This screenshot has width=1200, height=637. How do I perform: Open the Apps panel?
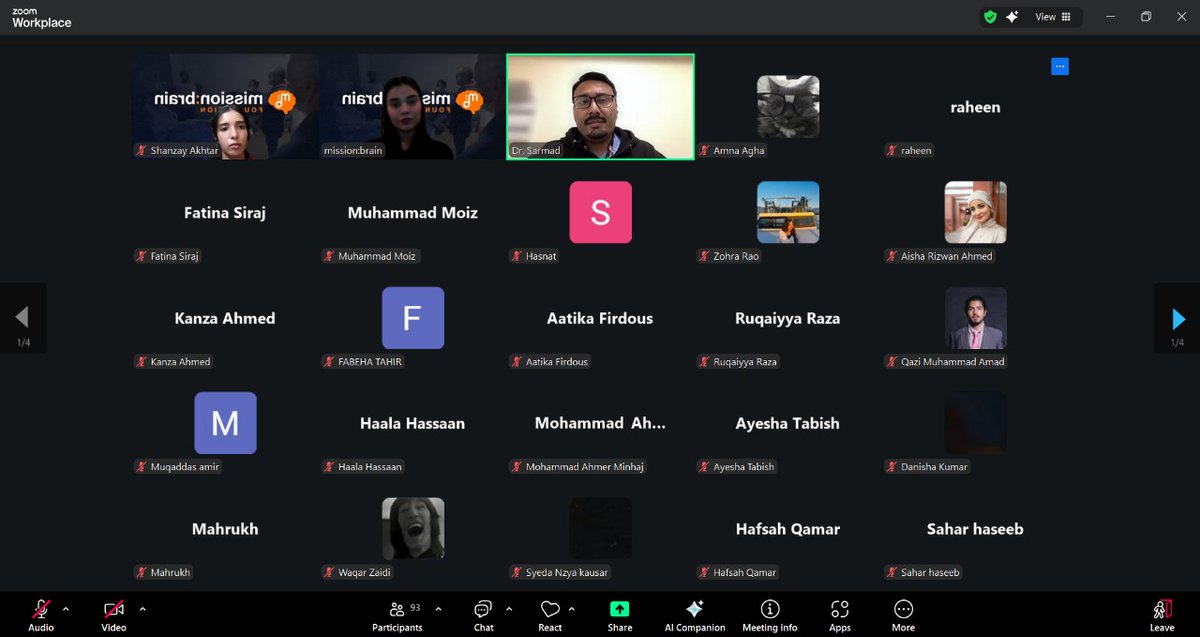coord(840,615)
